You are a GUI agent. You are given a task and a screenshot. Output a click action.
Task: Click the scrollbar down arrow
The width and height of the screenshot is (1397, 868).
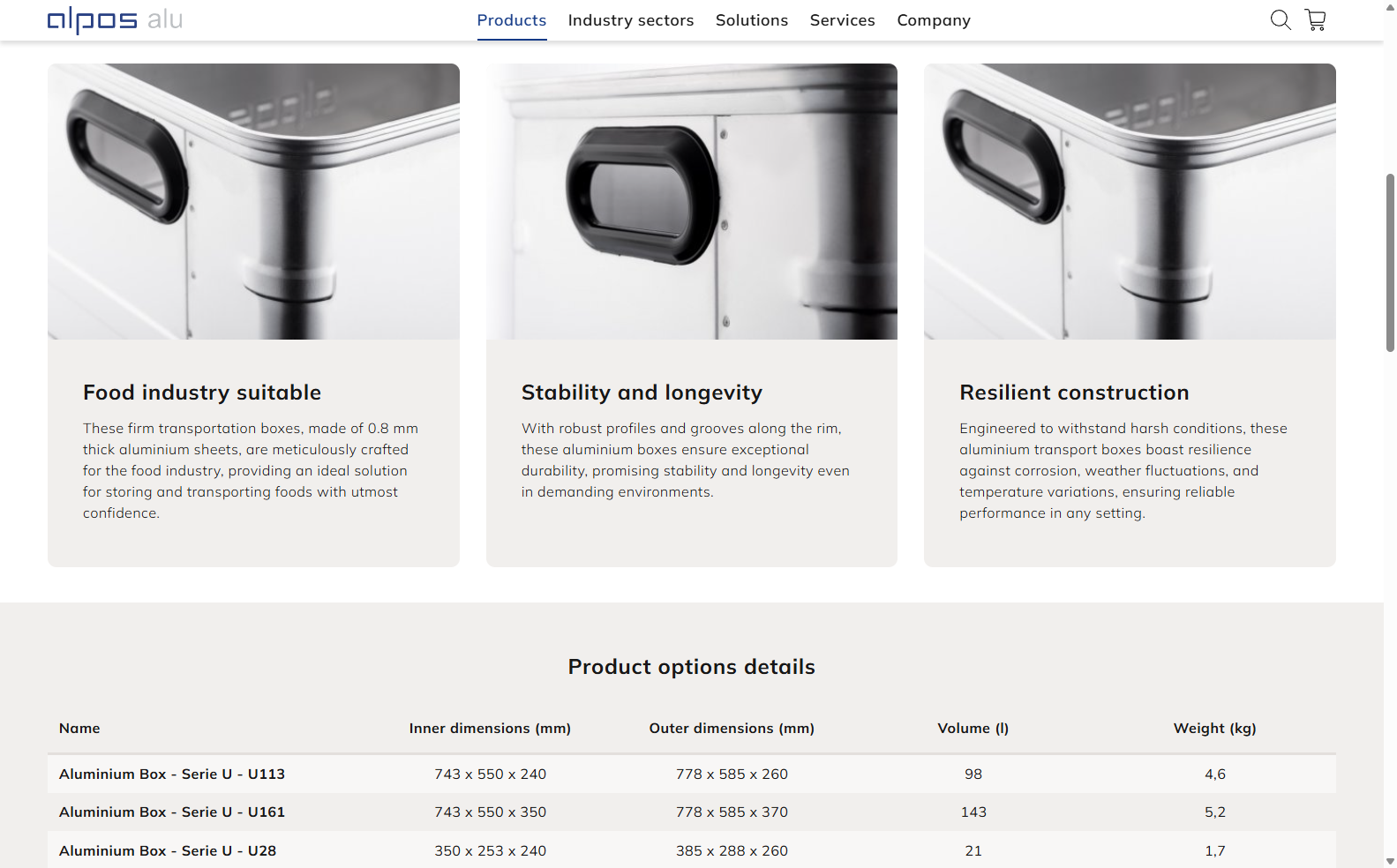[1390, 861]
